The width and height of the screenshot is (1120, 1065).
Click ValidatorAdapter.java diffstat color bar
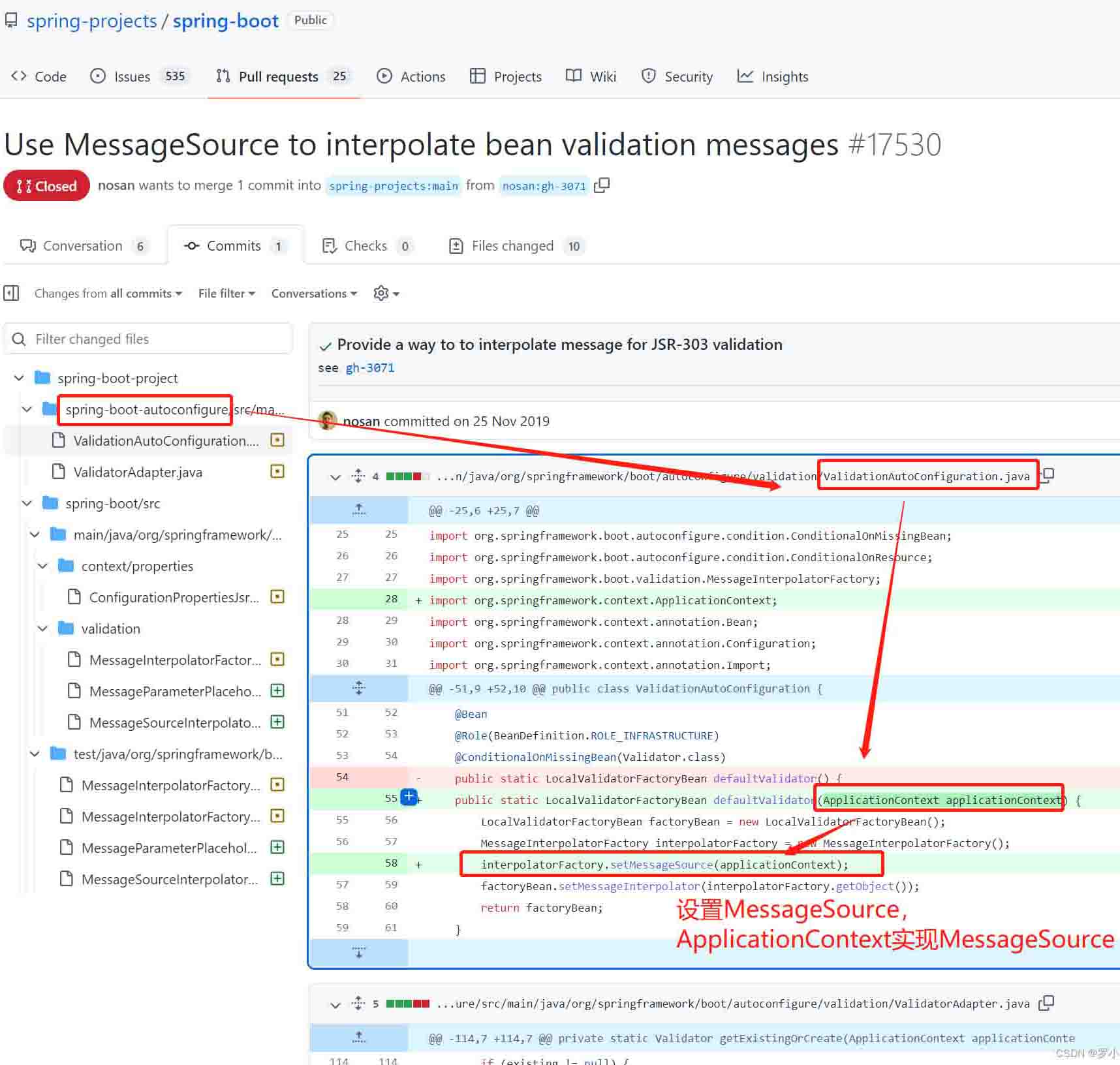point(407,1004)
